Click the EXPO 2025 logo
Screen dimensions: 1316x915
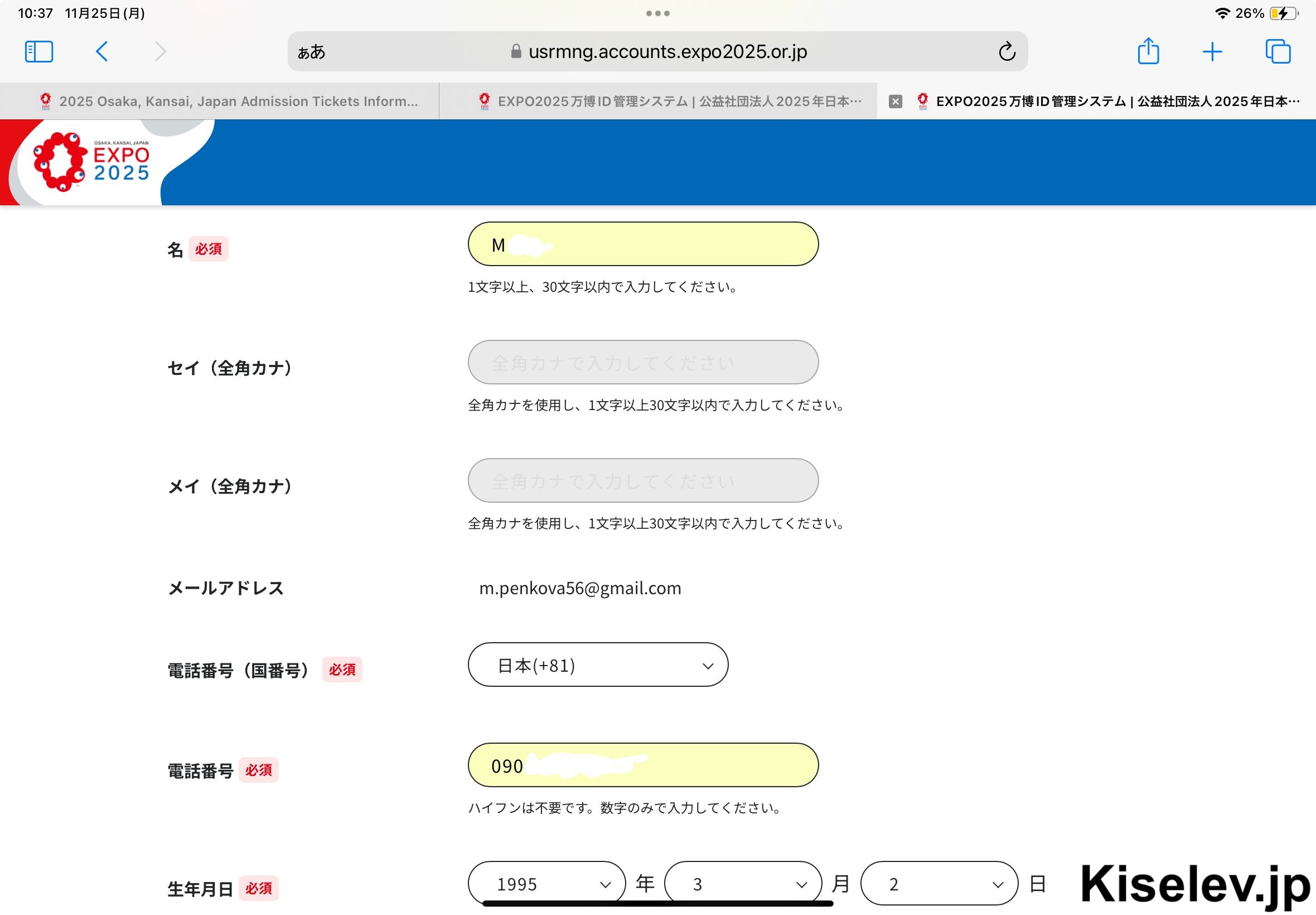91,162
